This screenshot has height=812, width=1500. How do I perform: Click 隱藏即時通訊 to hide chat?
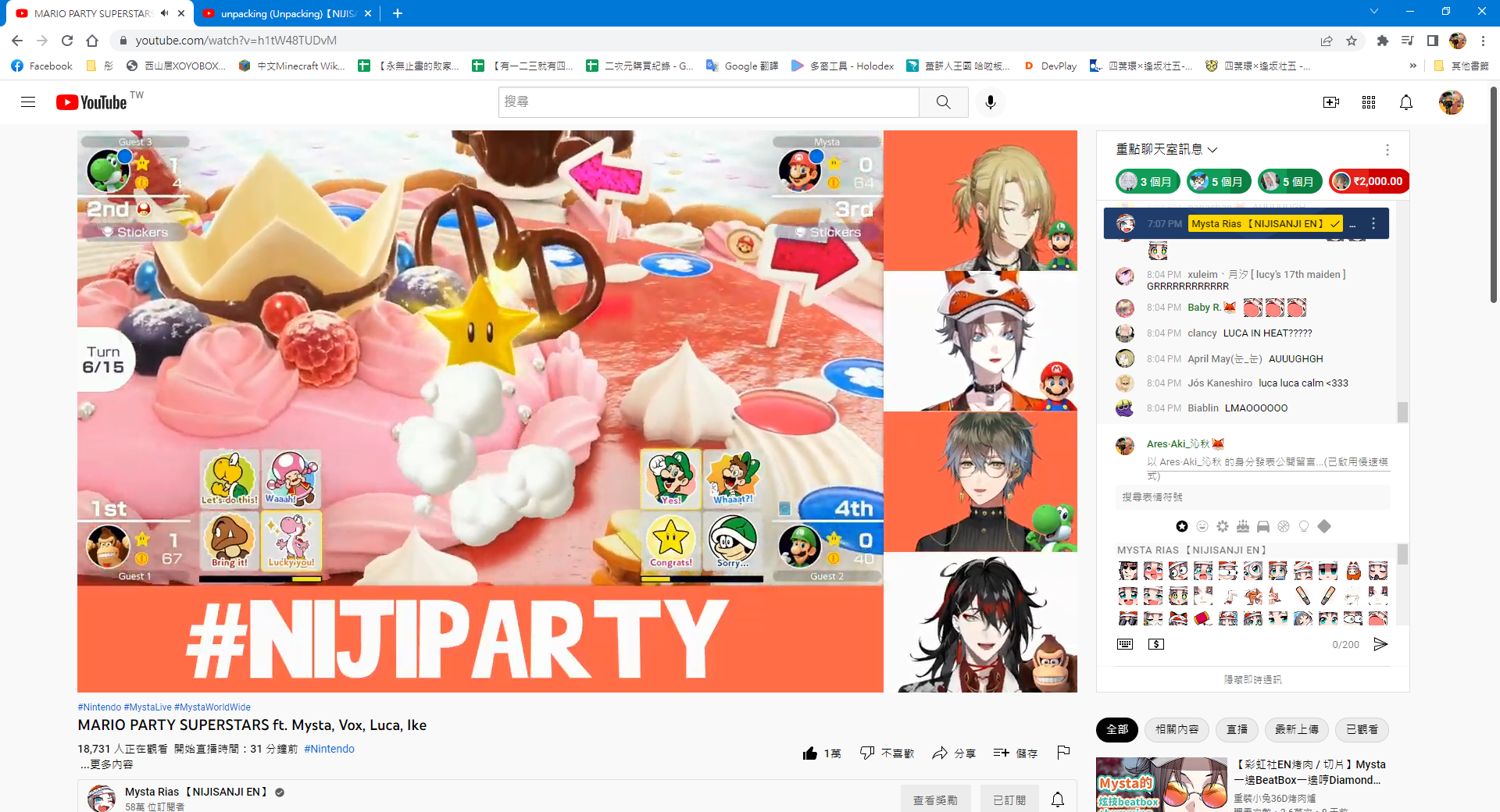pos(1253,680)
